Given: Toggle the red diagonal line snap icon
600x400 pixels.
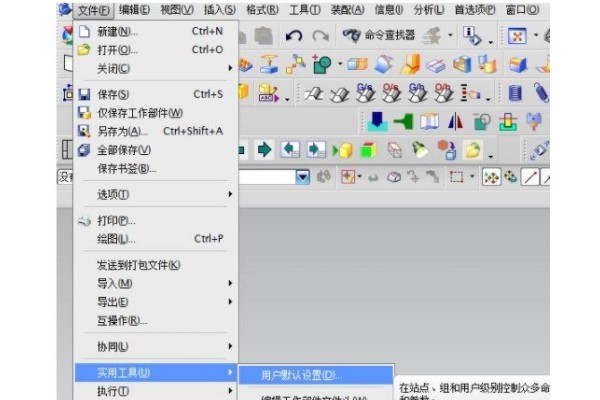Looking at the screenshot, I should pos(530,177).
